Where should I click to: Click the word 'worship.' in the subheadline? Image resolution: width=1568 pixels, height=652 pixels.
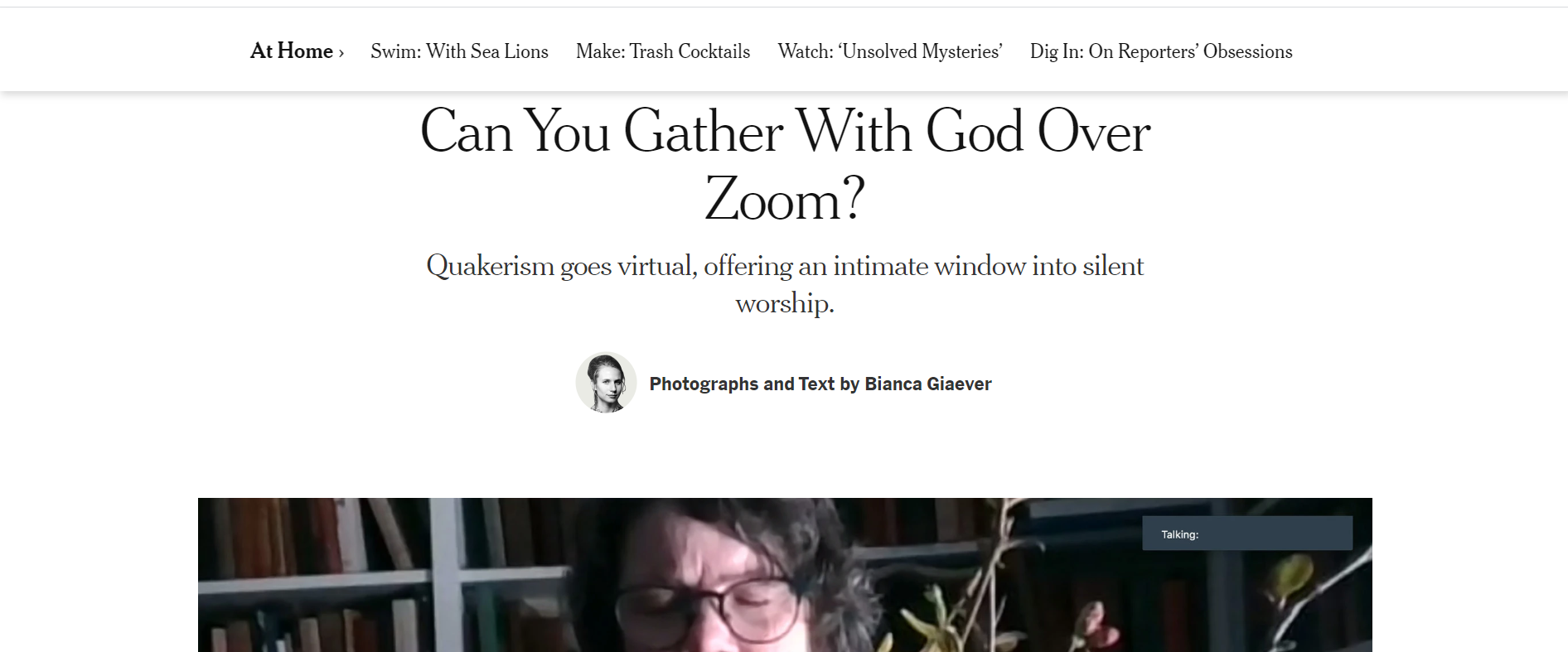pyautogui.click(x=784, y=303)
